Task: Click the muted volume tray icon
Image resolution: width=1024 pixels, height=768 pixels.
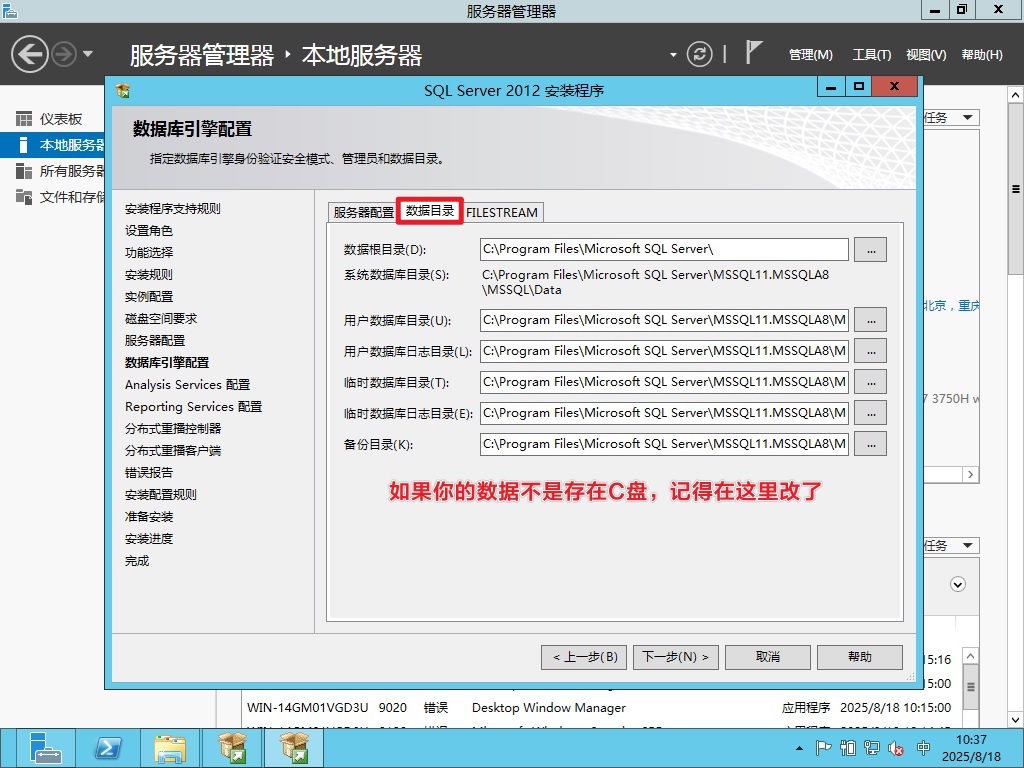Action: 896,748
